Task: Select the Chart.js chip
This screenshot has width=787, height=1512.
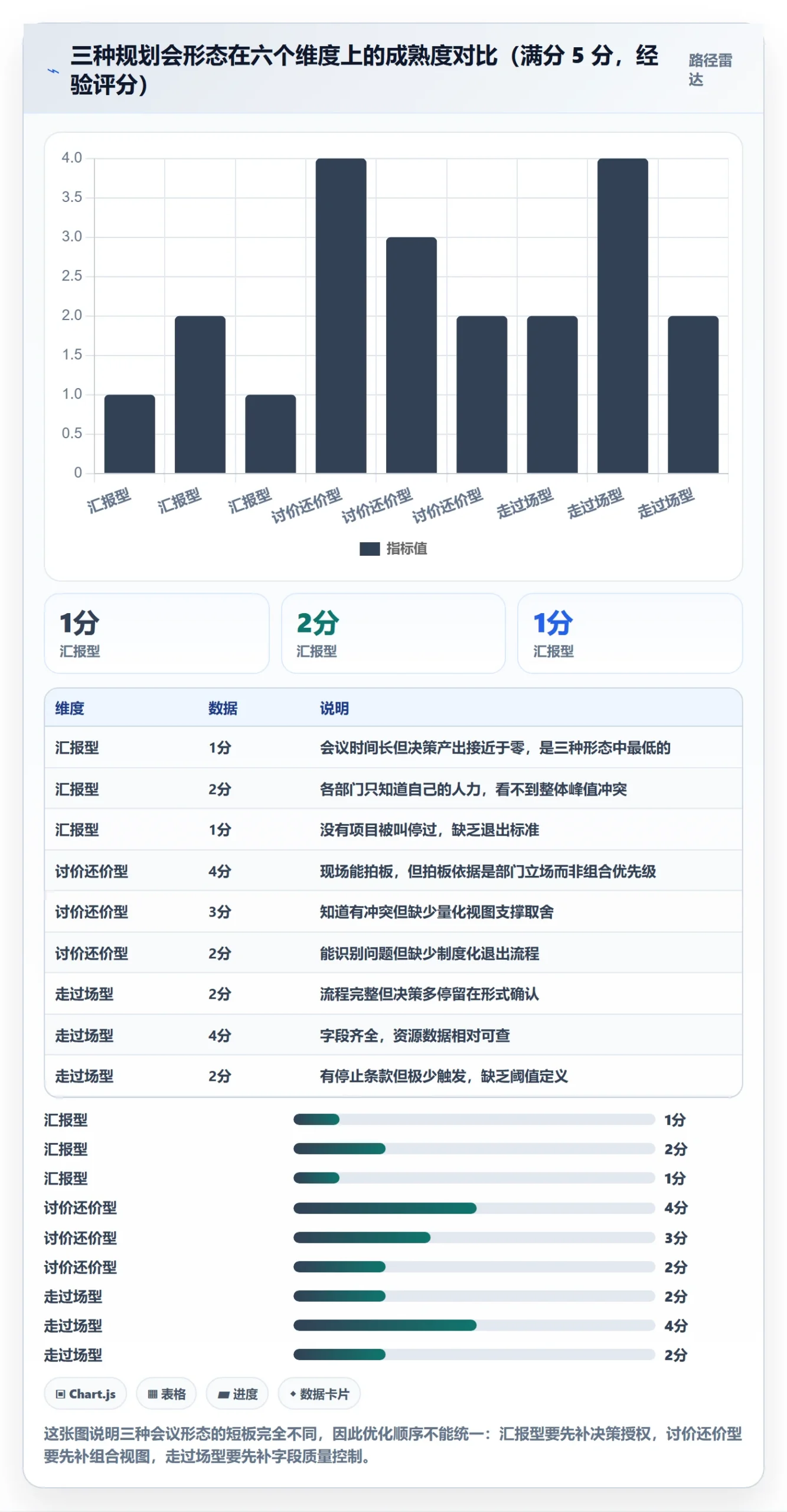Action: coord(86,1394)
